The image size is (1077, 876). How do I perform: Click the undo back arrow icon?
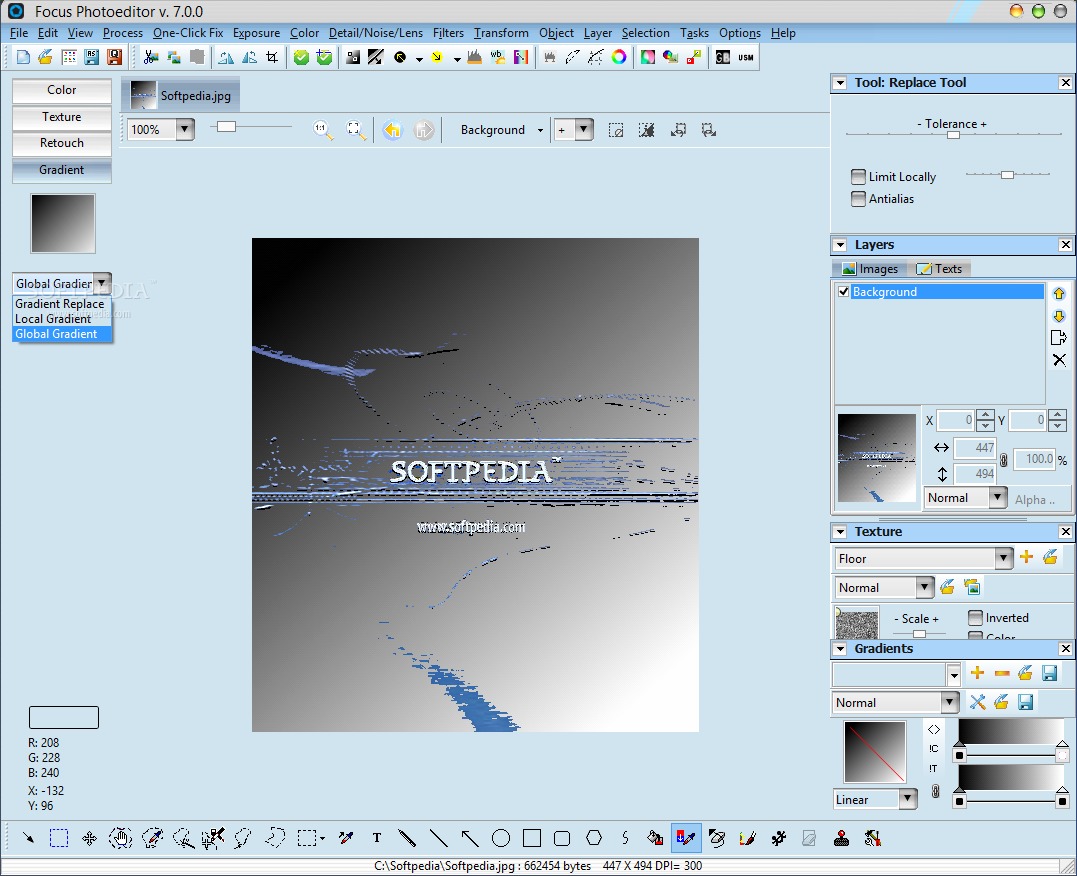pyautogui.click(x=392, y=130)
